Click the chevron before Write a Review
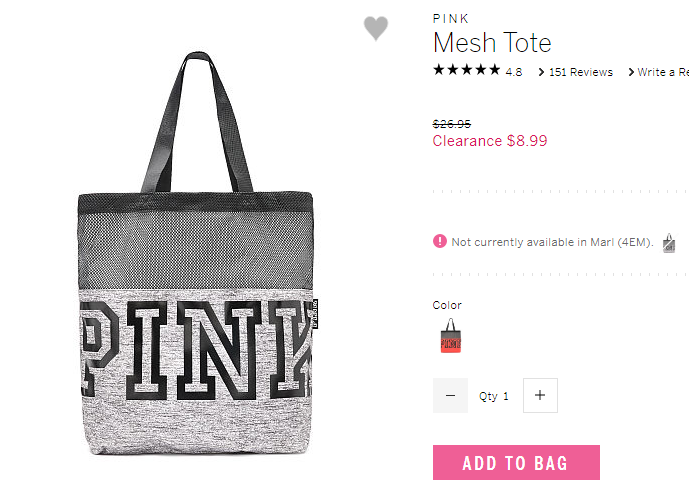The width and height of the screenshot is (689, 496). [x=631, y=72]
